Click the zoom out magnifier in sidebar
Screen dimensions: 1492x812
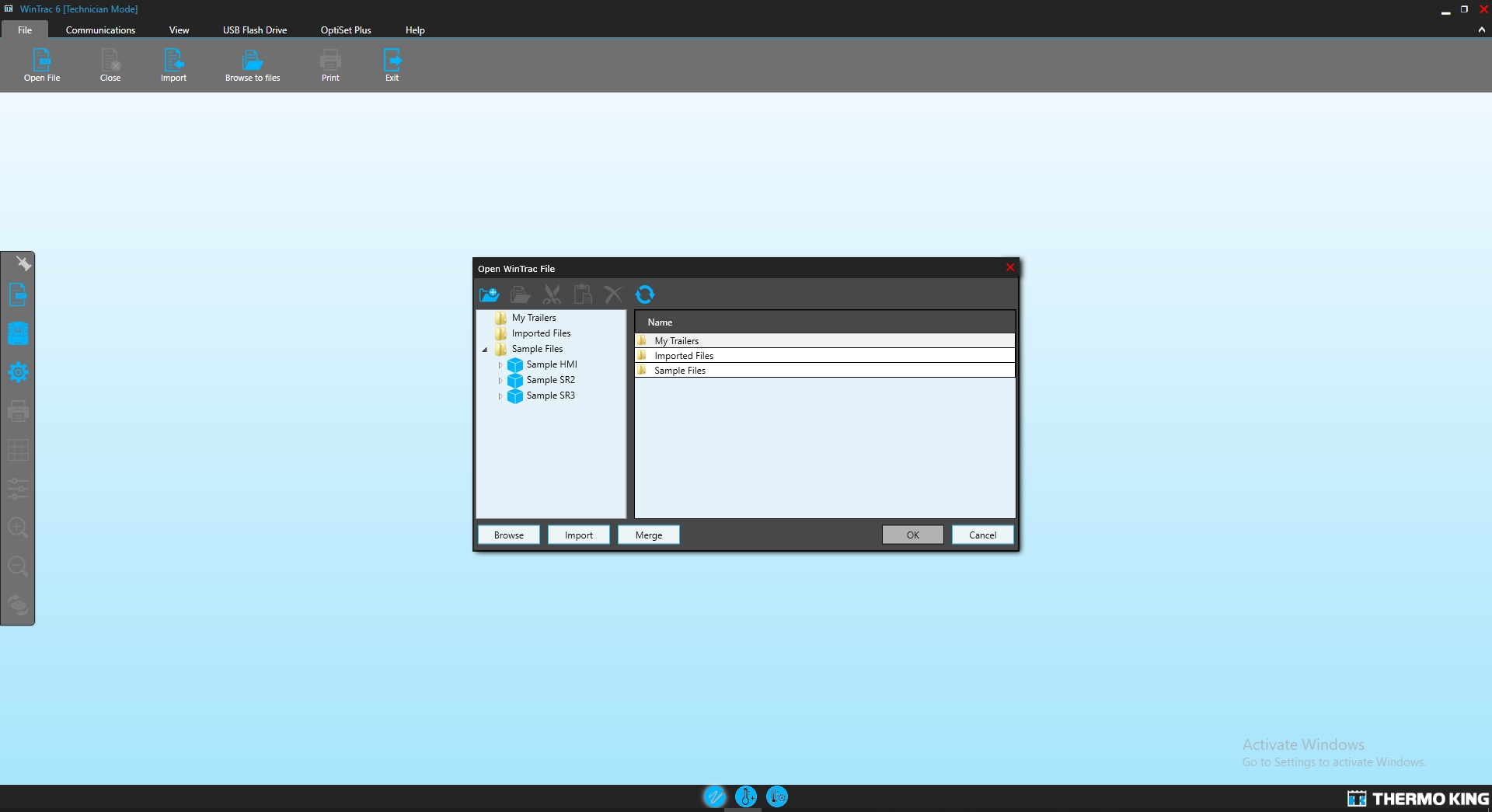point(18,566)
